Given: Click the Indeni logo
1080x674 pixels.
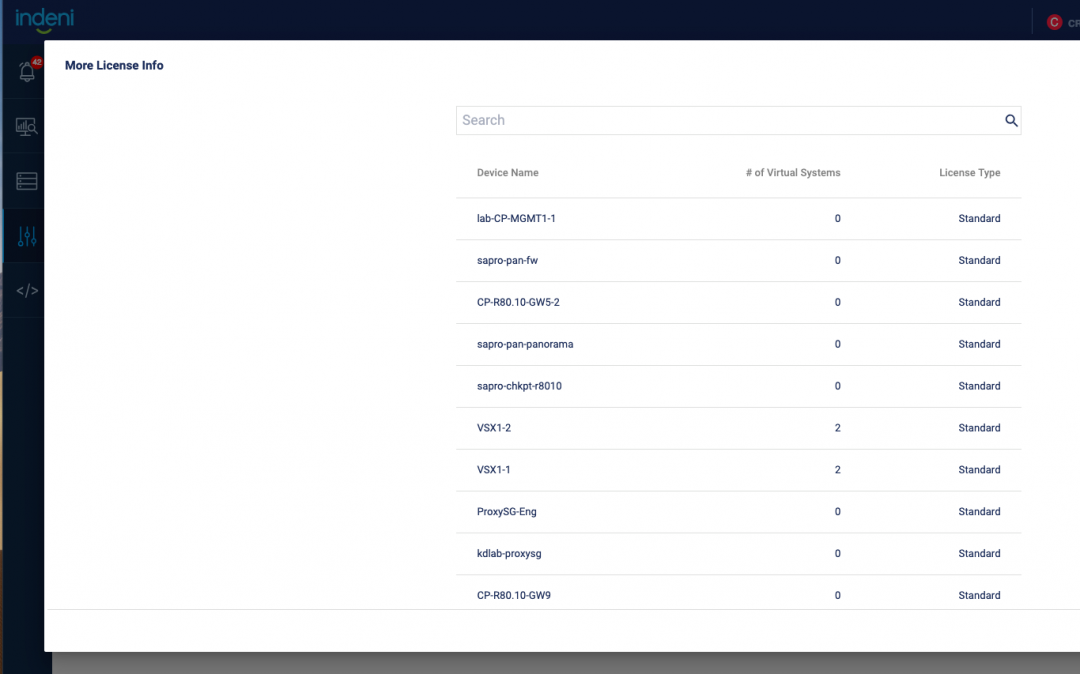Looking at the screenshot, I should tap(44, 19).
